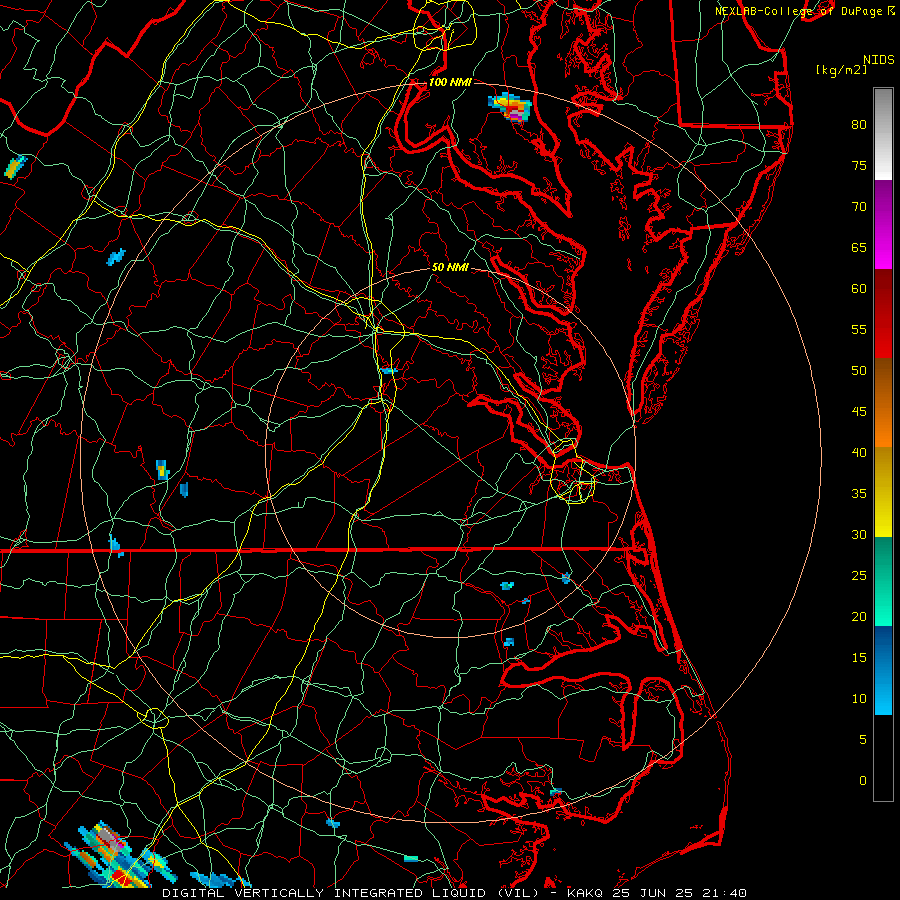
Task: Pick the gray-white top segment of color bar
Action: 883,134
